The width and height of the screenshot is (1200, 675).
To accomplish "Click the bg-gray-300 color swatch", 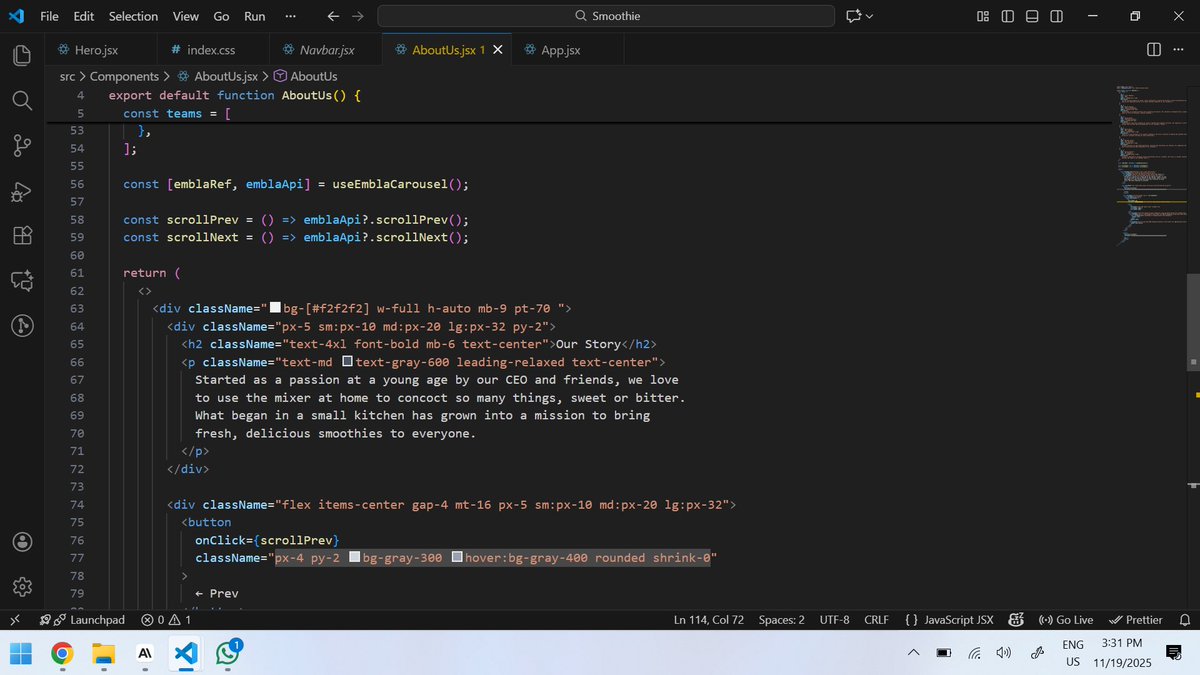I will click(354, 558).
